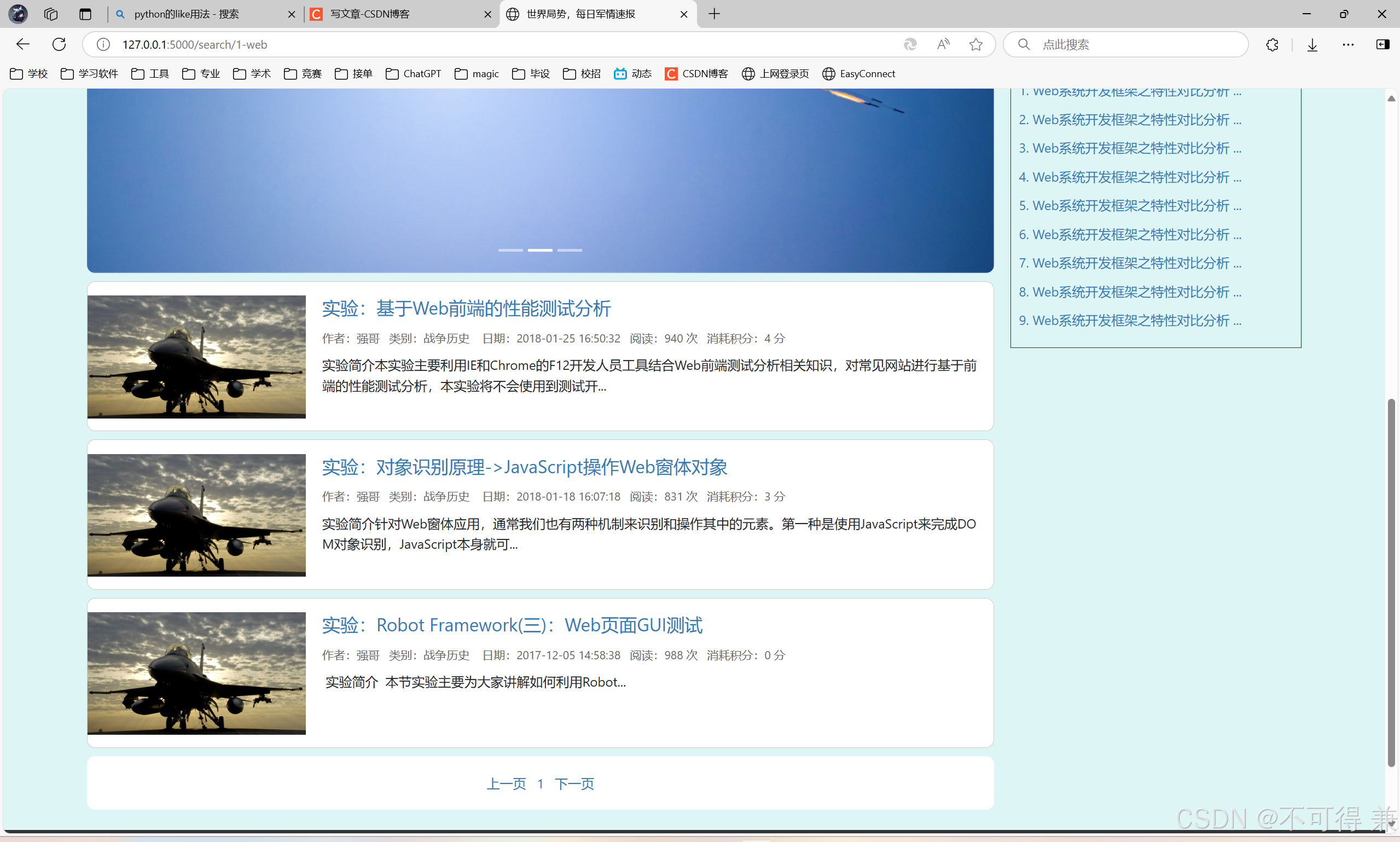Click the browser profile avatar icon

tap(18, 14)
